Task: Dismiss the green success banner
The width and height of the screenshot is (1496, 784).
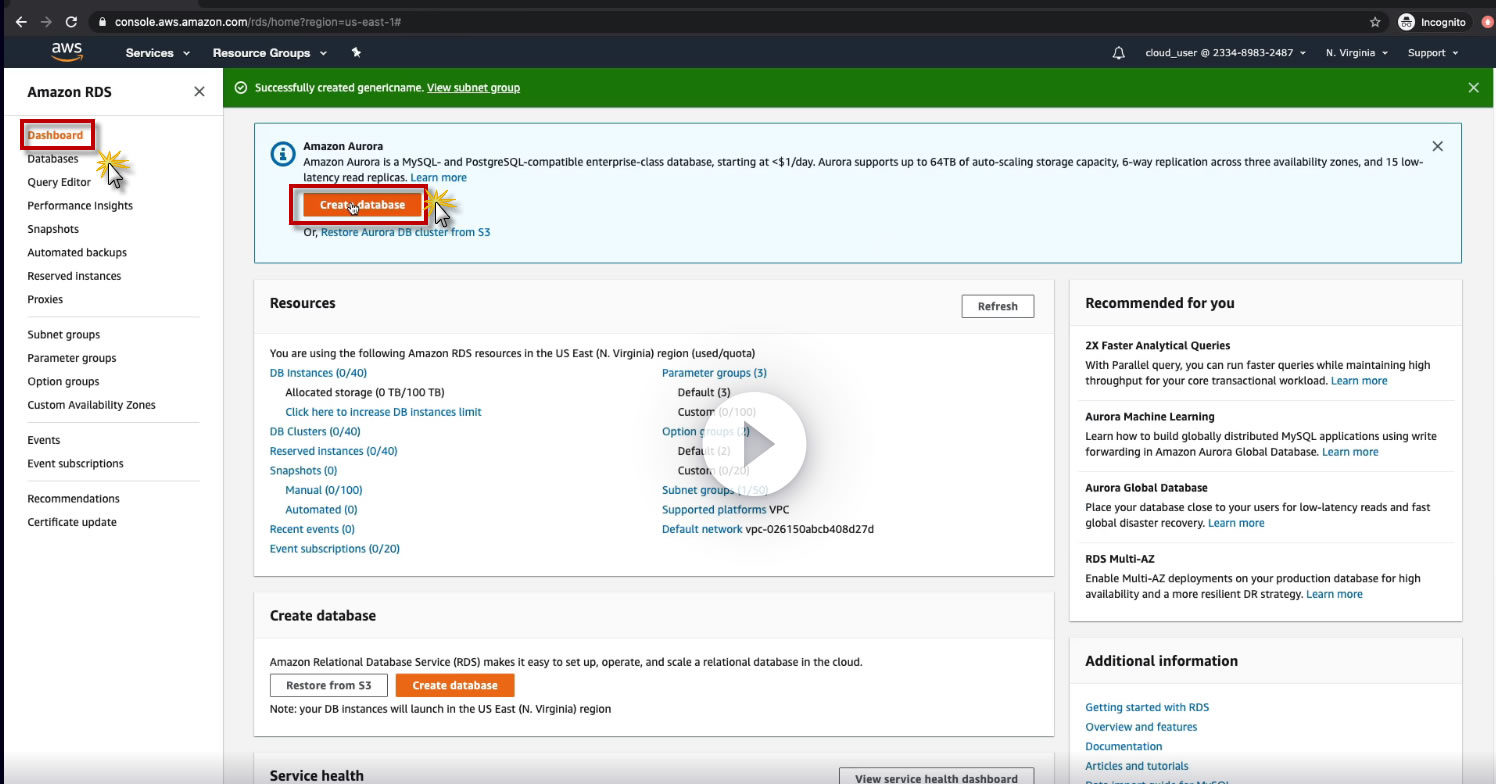Action: [x=1473, y=88]
